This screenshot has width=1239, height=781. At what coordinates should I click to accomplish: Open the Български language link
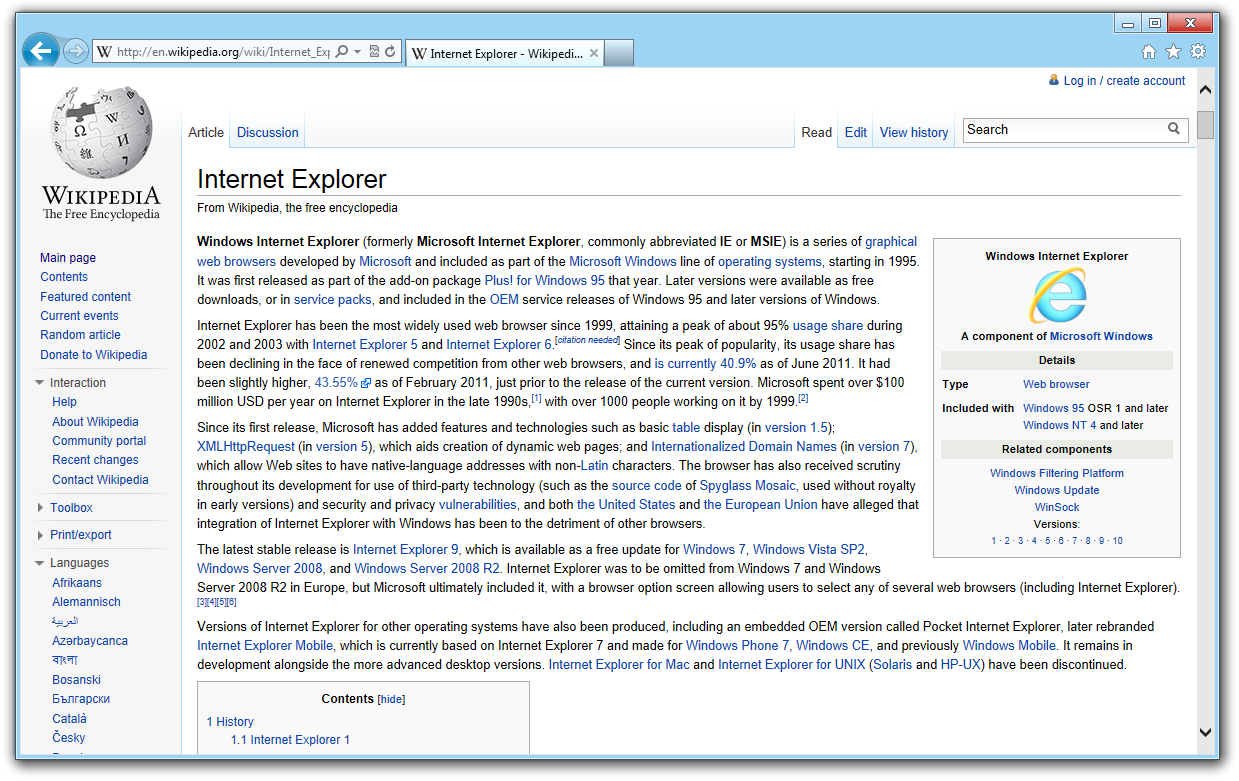[x=81, y=699]
